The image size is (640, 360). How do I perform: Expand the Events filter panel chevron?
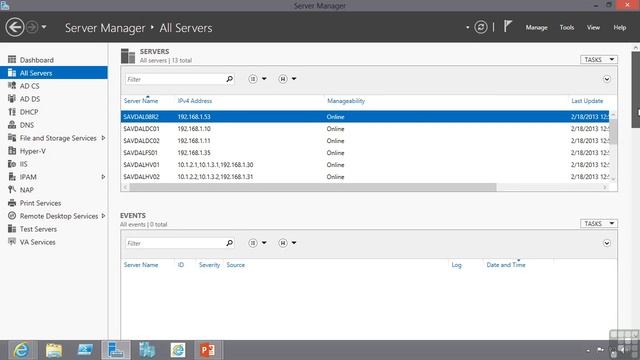[x=607, y=243]
